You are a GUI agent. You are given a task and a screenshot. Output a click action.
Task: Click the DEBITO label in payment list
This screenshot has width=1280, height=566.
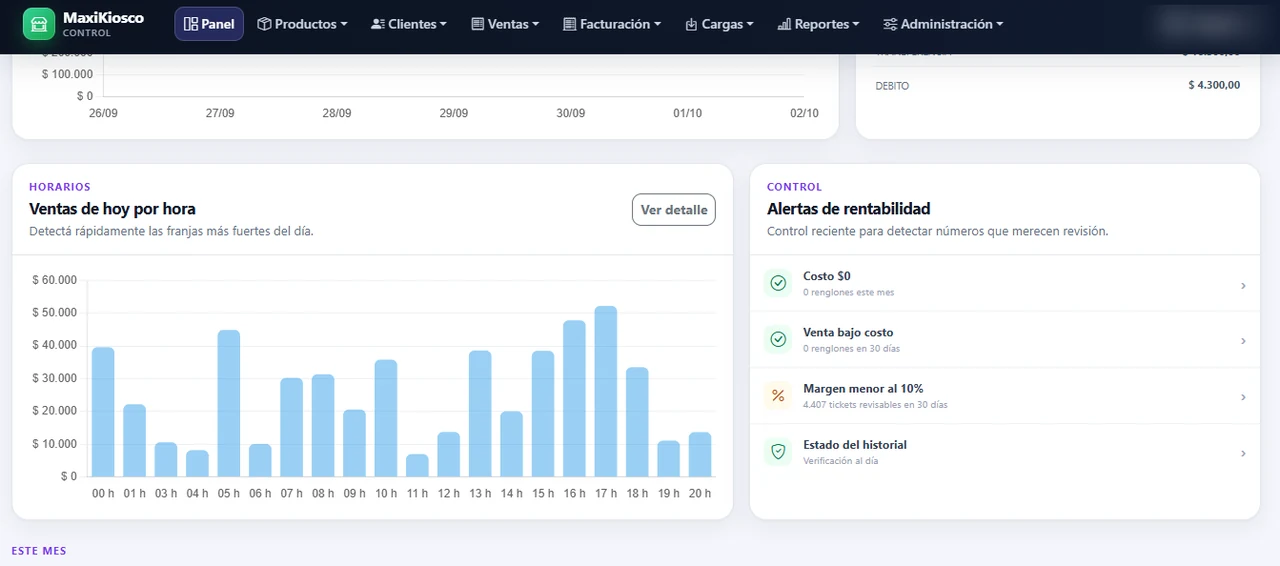(892, 86)
